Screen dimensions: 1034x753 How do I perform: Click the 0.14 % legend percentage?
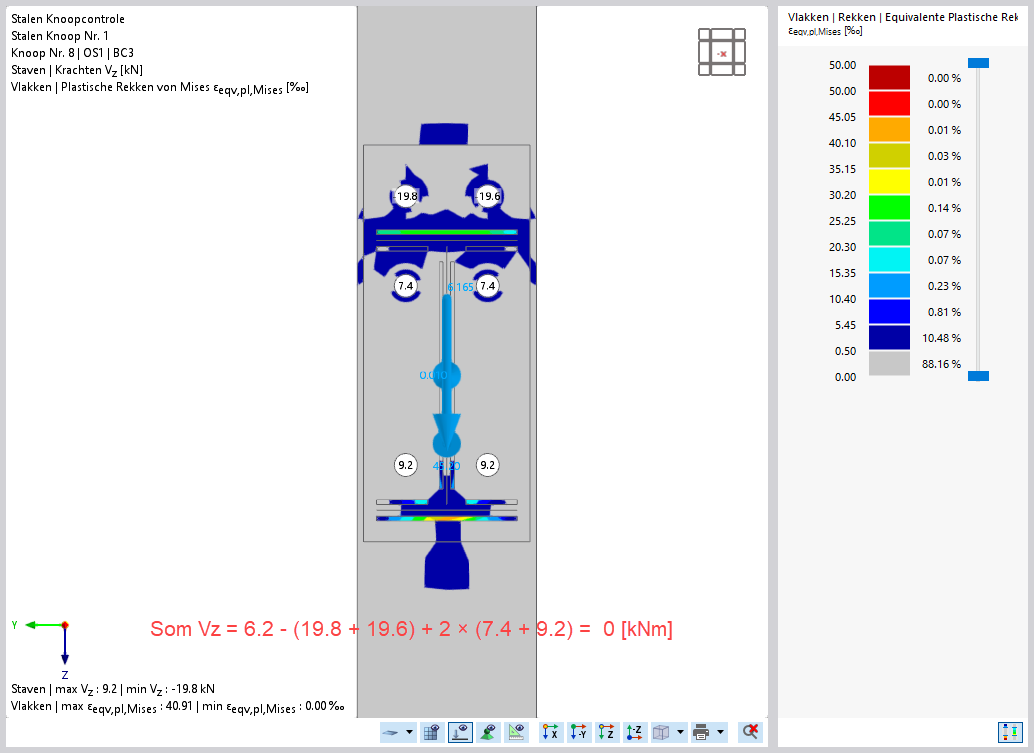click(x=944, y=208)
